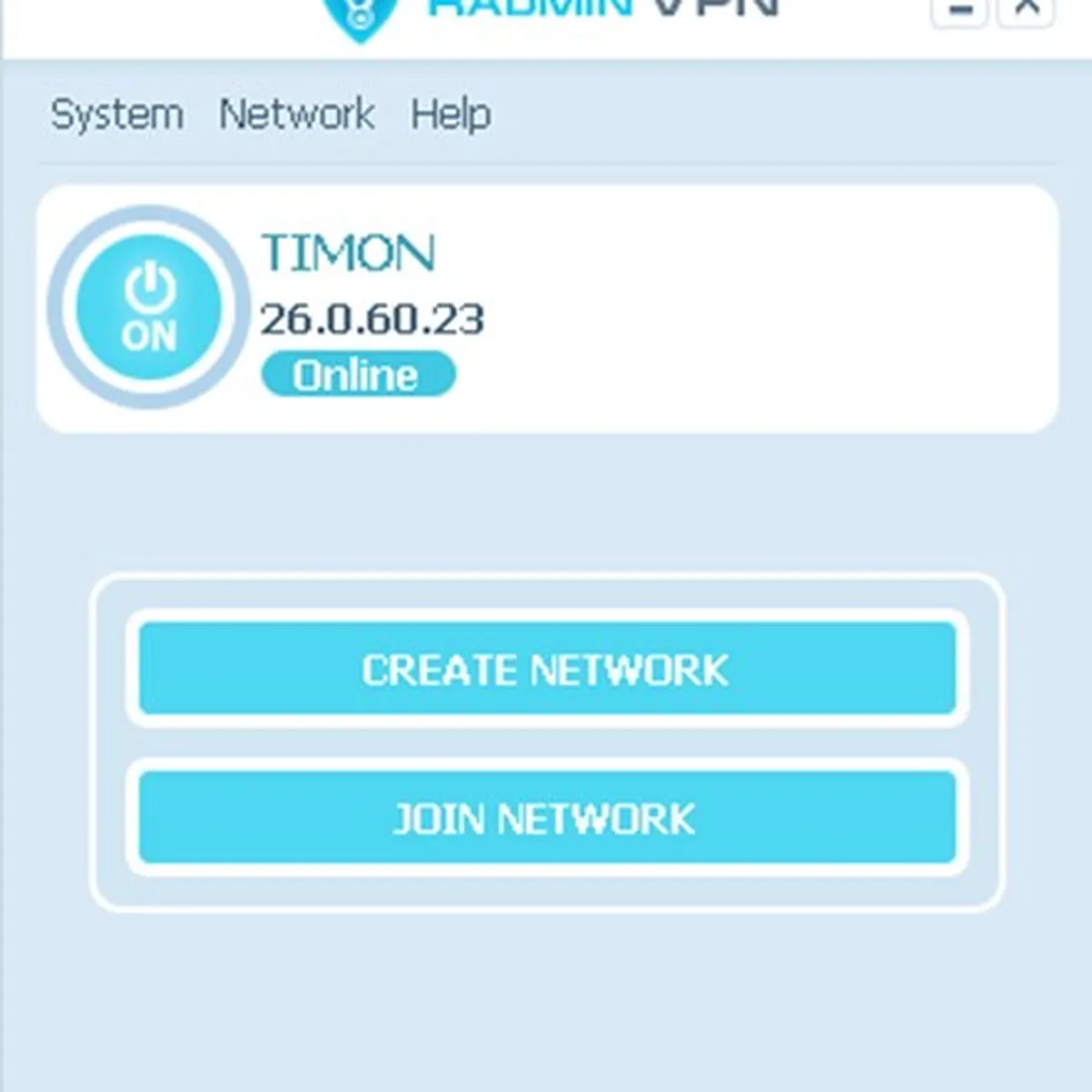
Task: Click the JOIN NETWORK button
Action: click(x=547, y=817)
